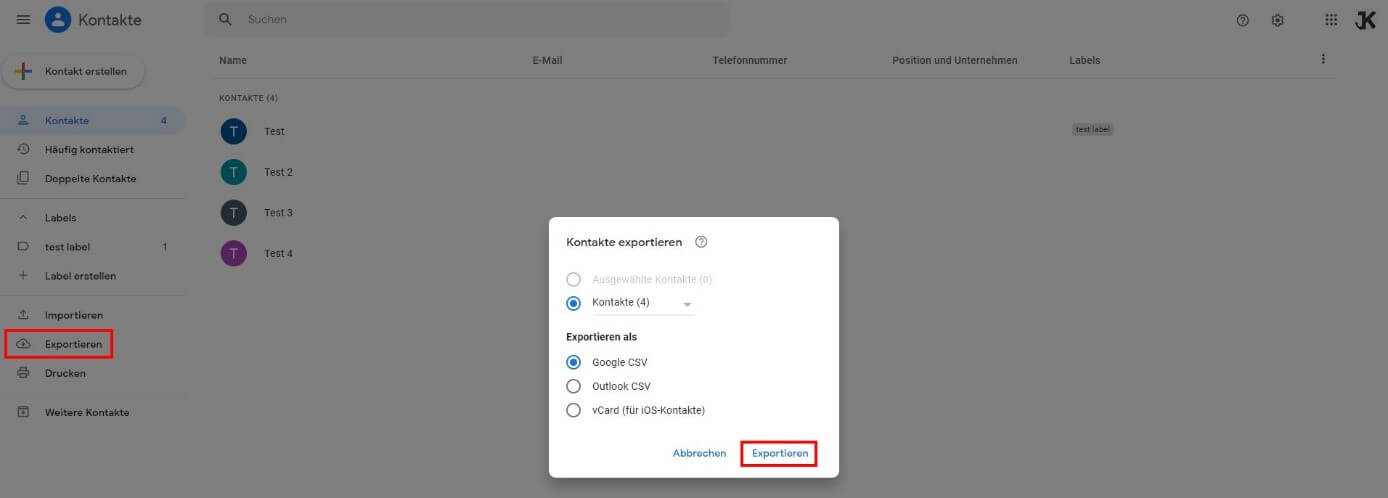The height and width of the screenshot is (498, 1388).
Task: Open the Kontakte (4) dropdown arrow
Action: click(x=687, y=304)
